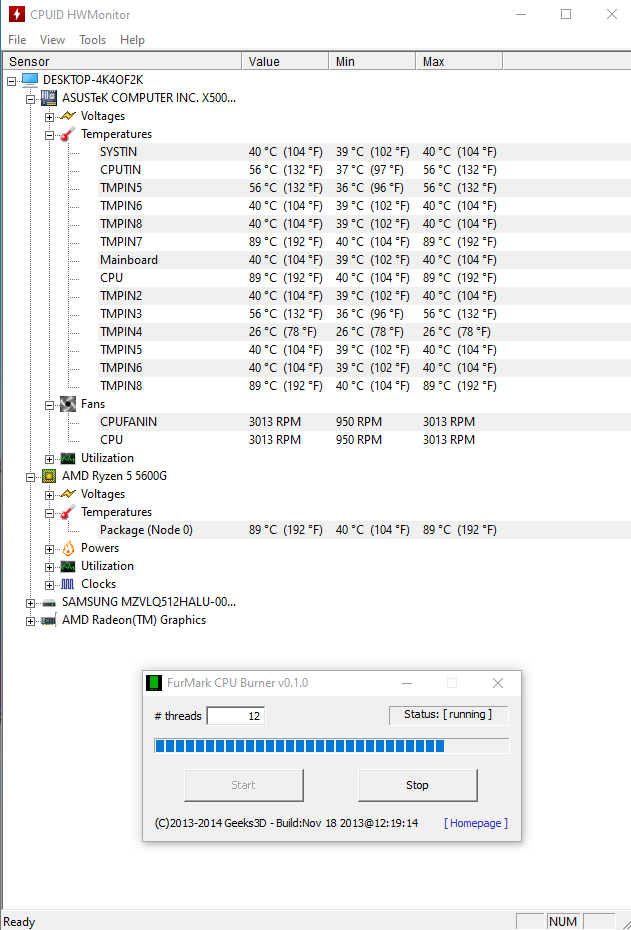The height and width of the screenshot is (930, 631).
Task: Select the TMPIN2 temperature row
Action: pos(364,296)
